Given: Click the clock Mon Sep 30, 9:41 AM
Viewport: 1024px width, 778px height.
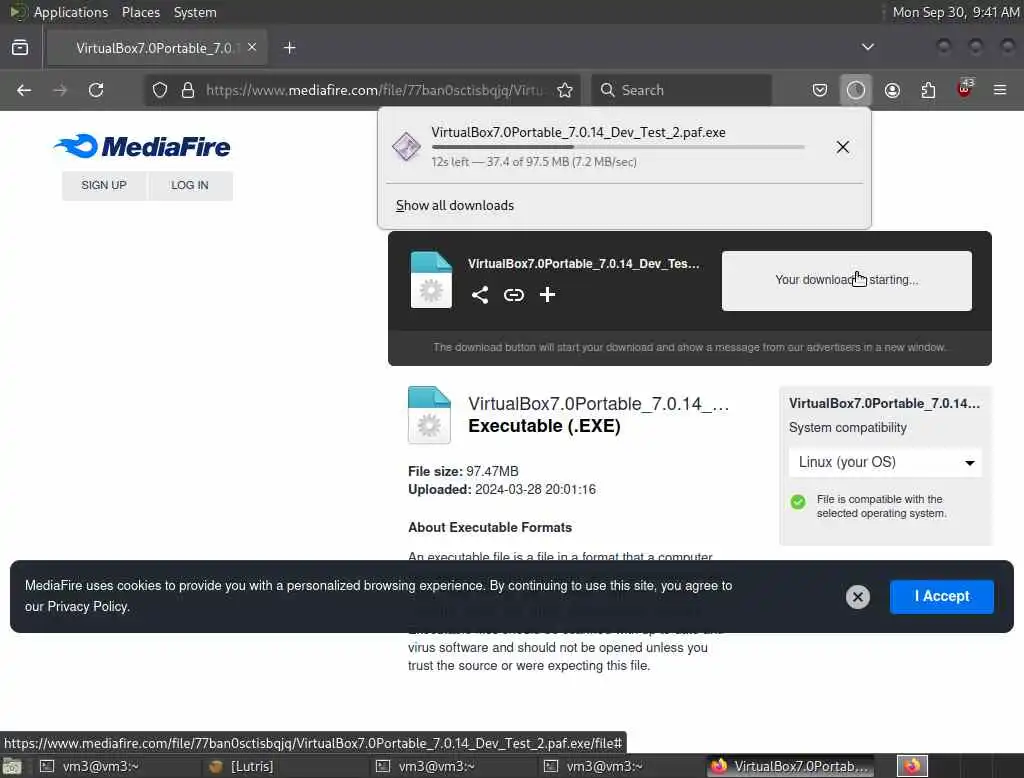Looking at the screenshot, I should [955, 12].
